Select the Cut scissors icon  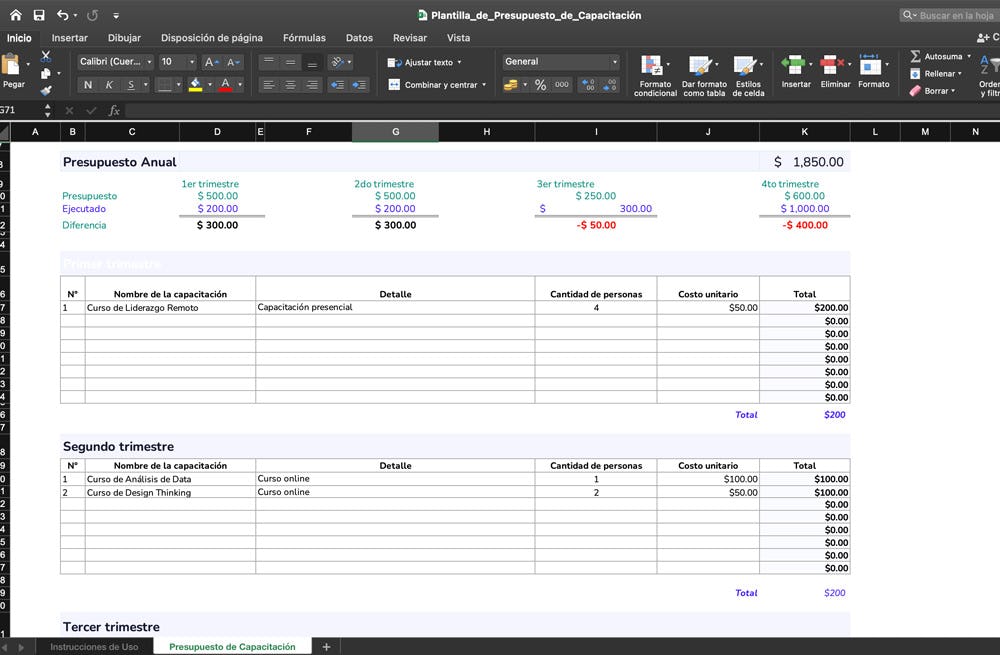pyautogui.click(x=45, y=57)
